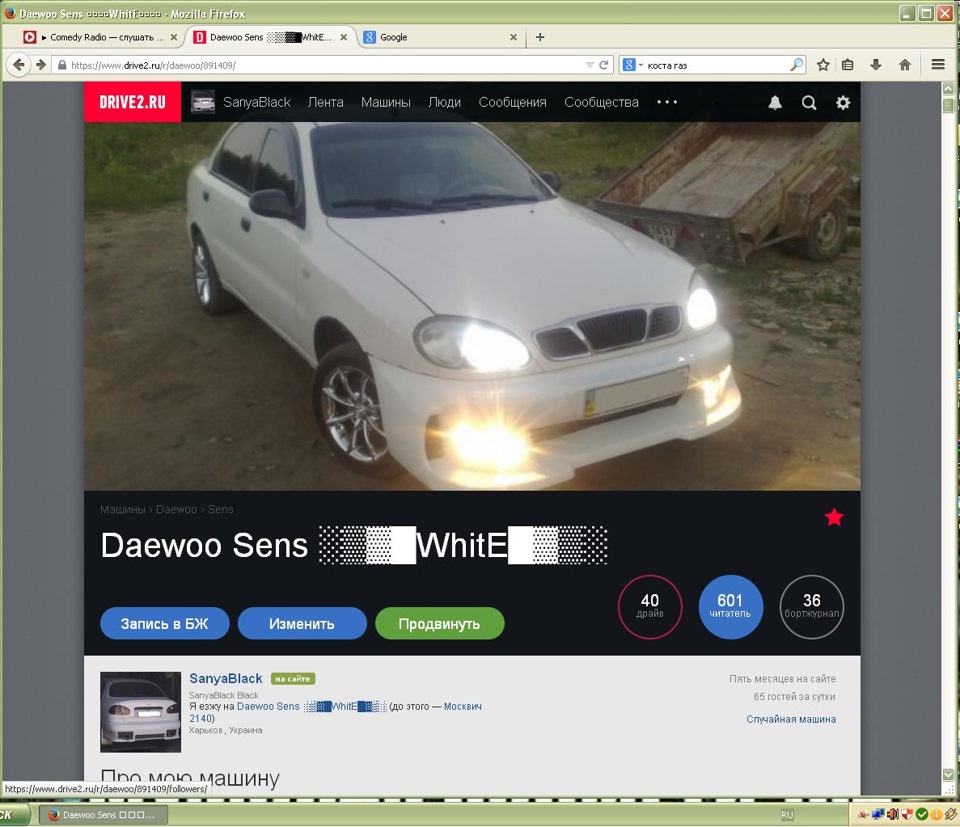Open the search engine selector dropdown

point(631,65)
